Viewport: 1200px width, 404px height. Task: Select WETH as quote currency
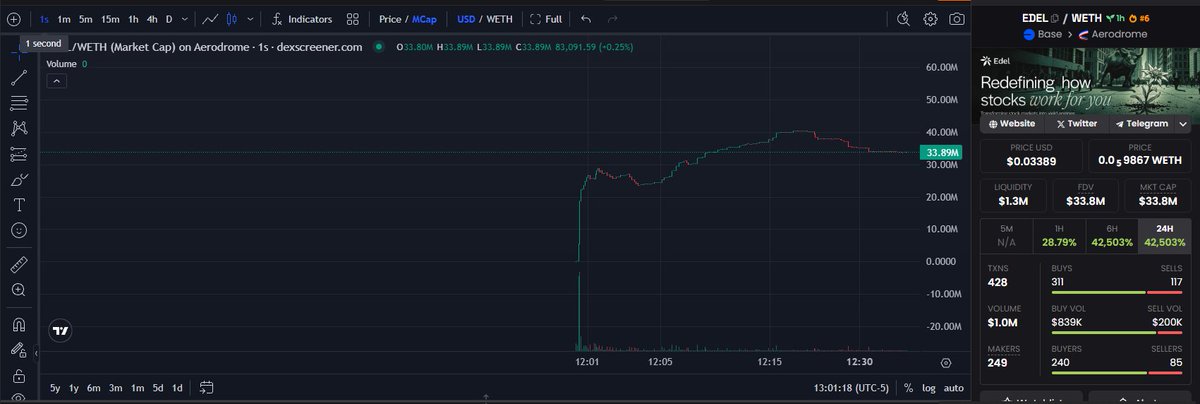coord(500,18)
